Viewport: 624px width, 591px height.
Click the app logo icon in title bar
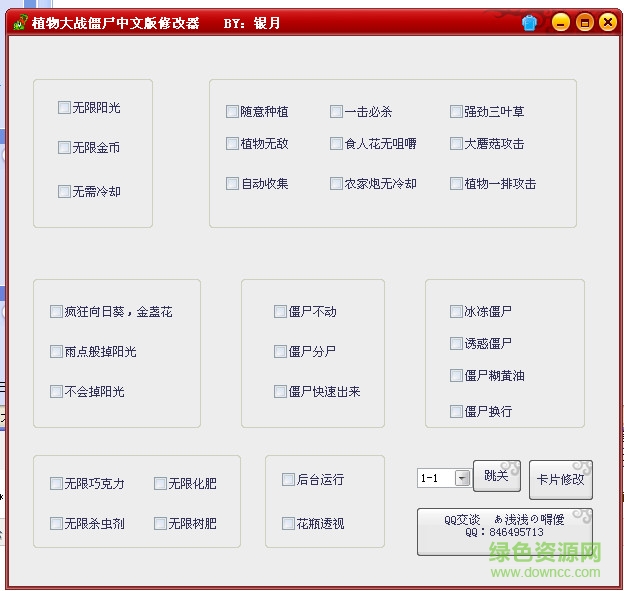(x=20, y=22)
